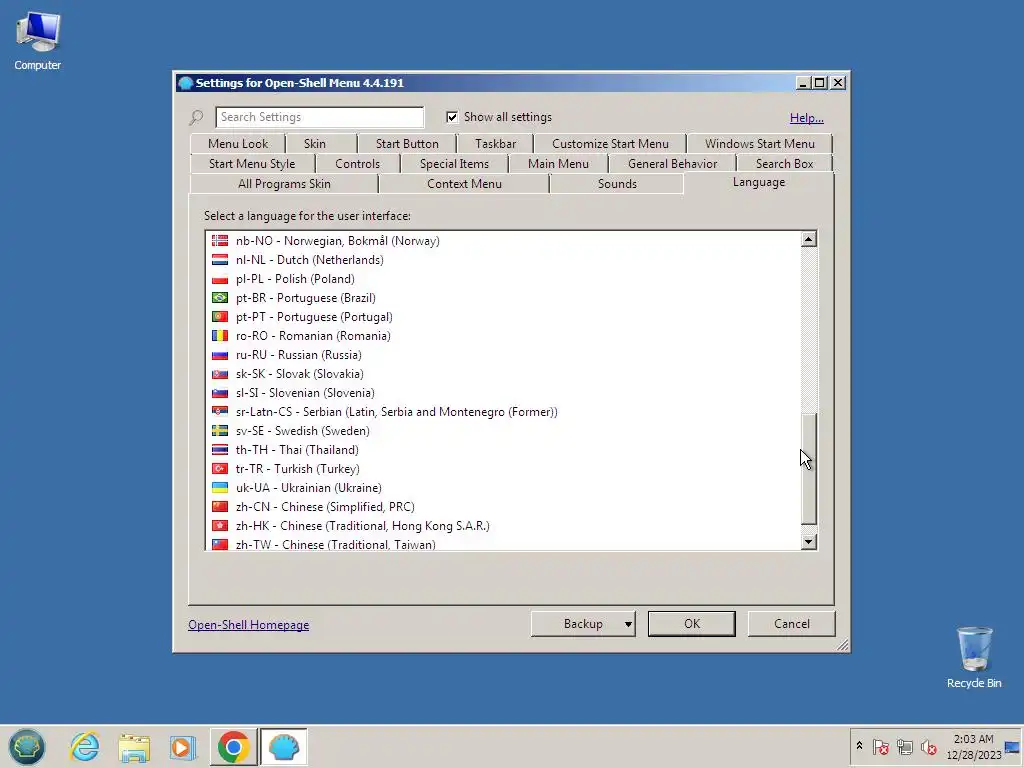Open the Sounds tab

tap(617, 184)
